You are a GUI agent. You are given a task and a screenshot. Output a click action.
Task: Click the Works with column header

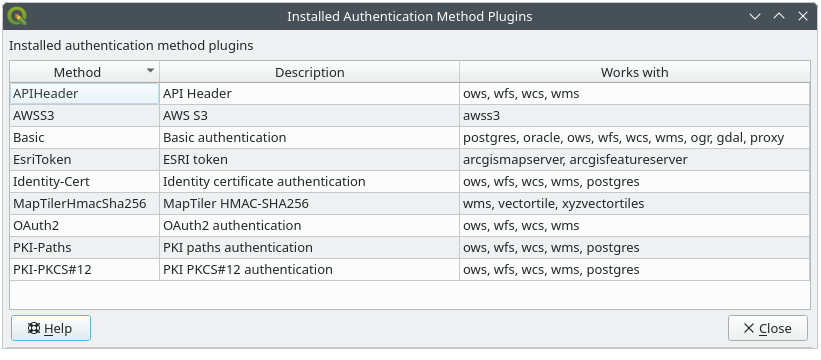click(635, 72)
